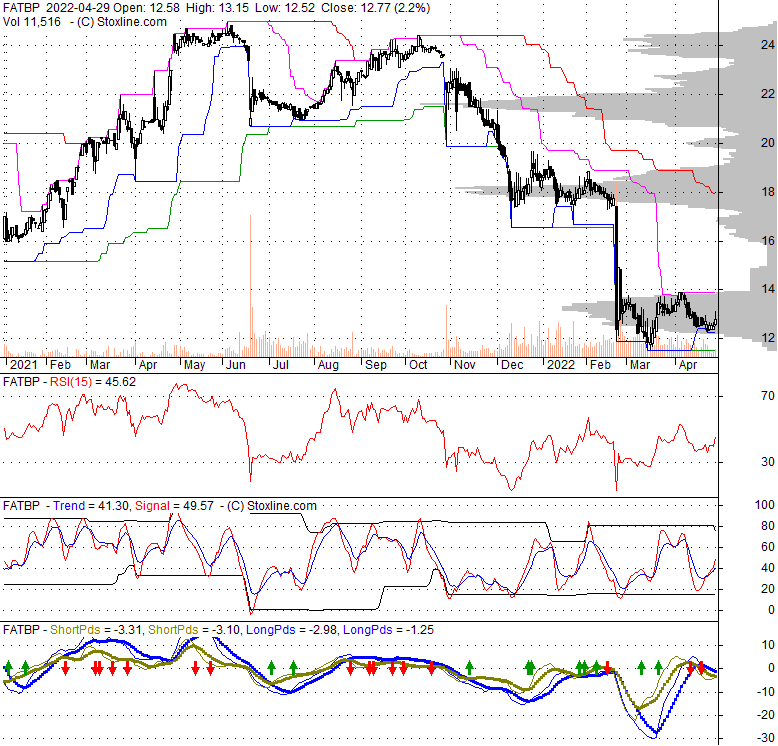778x746 pixels.
Task: Click the RSI value '45.62'
Action: pos(120,382)
